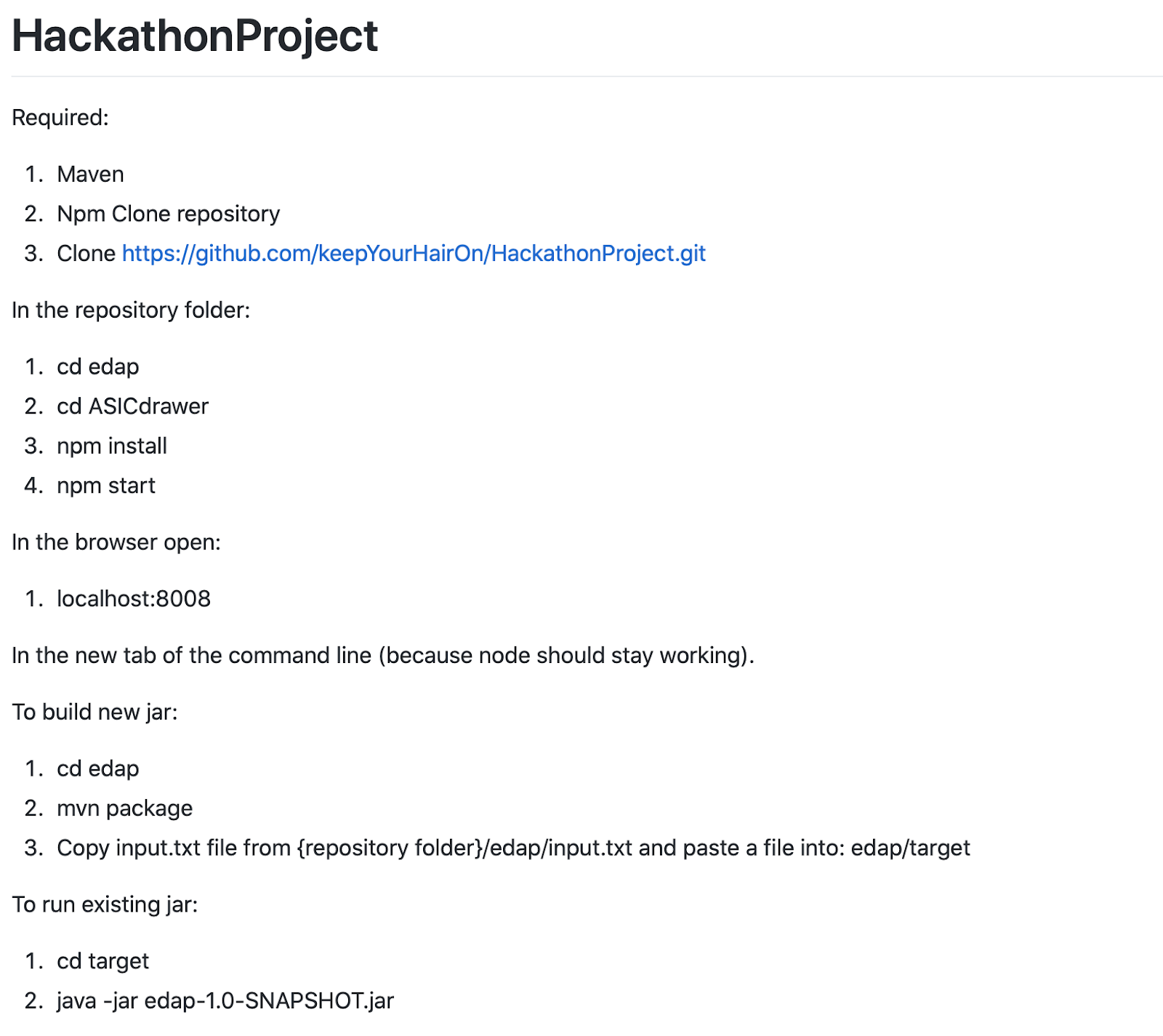Click the 'mvn package' step
The width and height of the screenshot is (1163, 1036).
[x=125, y=808]
